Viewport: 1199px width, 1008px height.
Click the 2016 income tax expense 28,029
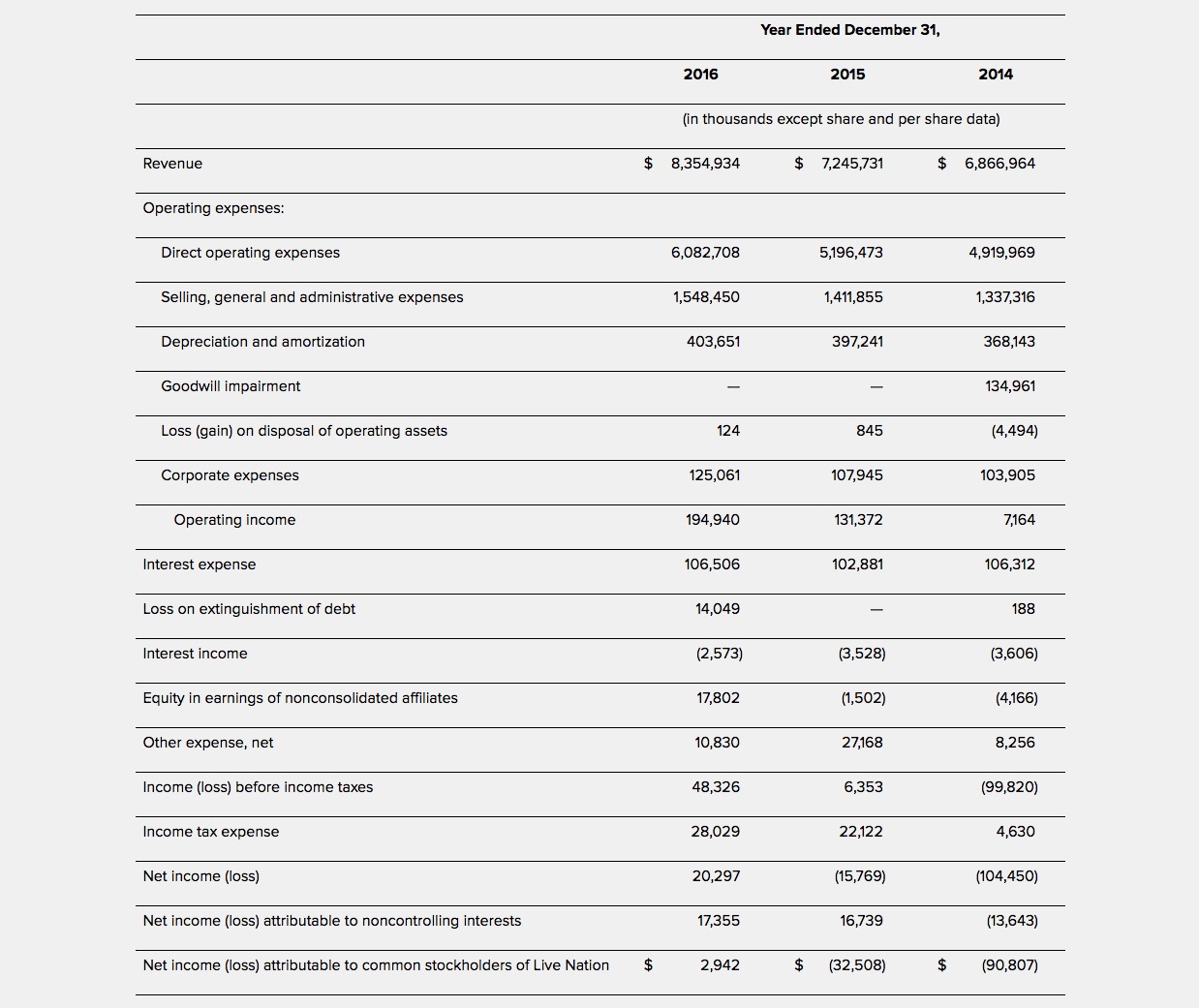click(x=715, y=832)
